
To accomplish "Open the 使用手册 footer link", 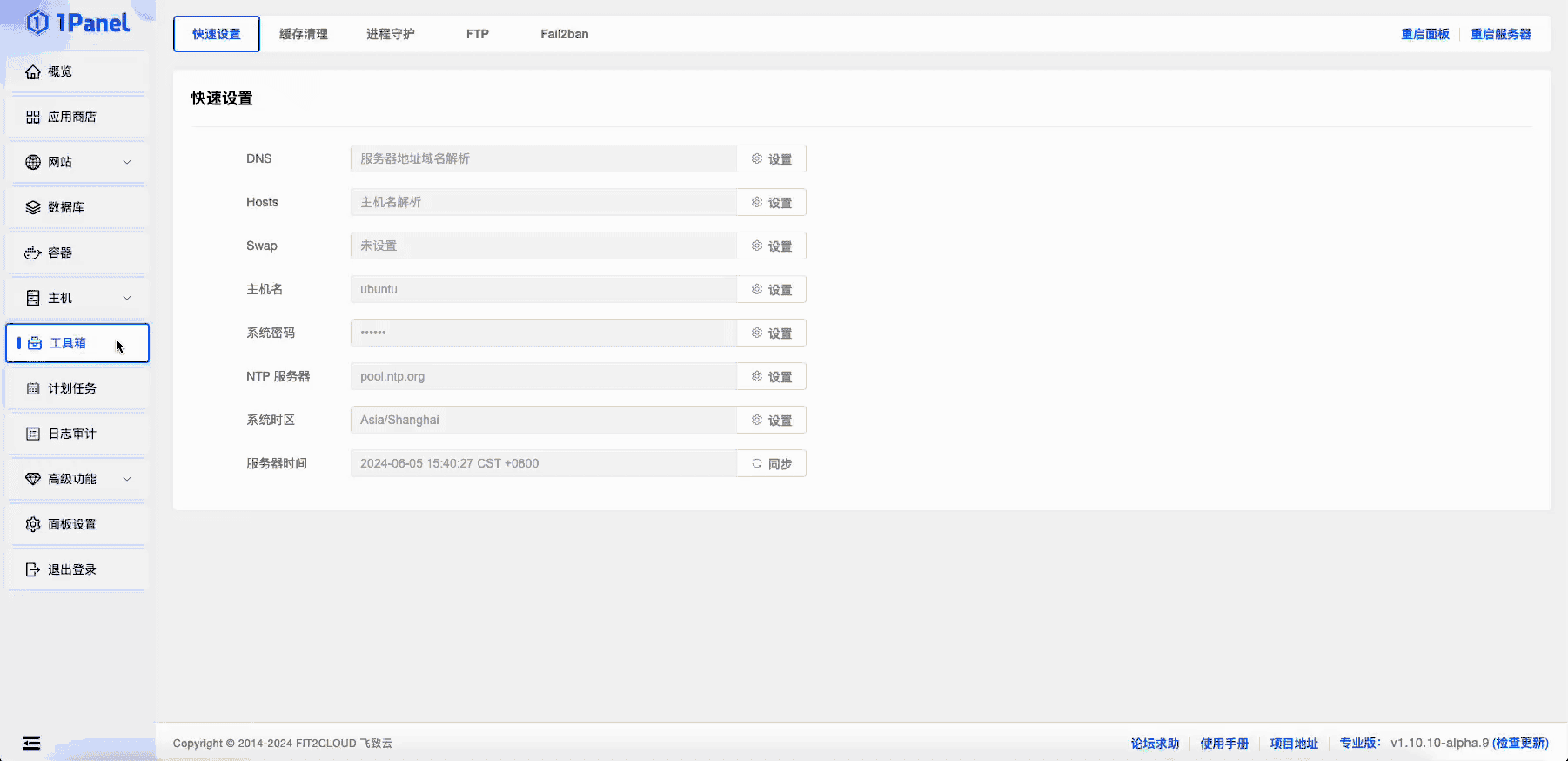I will 1224,744.
